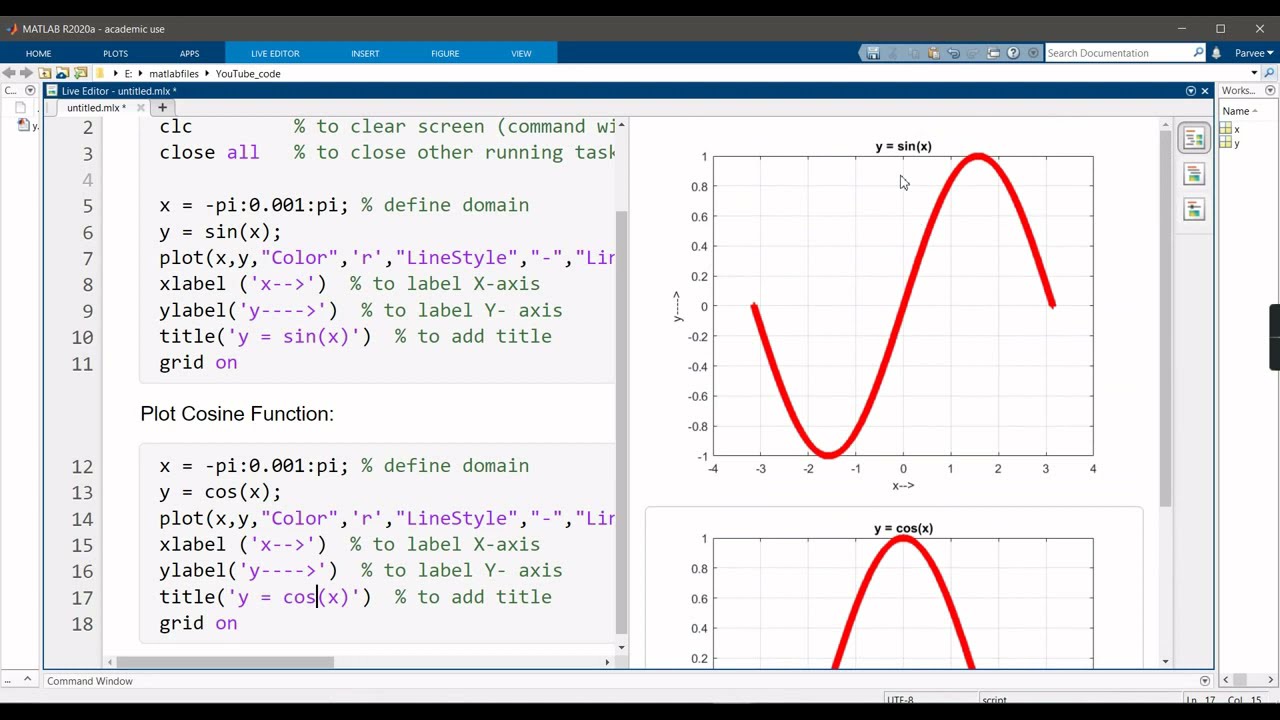Click the Undo arrow icon
Image resolution: width=1280 pixels, height=720 pixels.
(x=953, y=53)
